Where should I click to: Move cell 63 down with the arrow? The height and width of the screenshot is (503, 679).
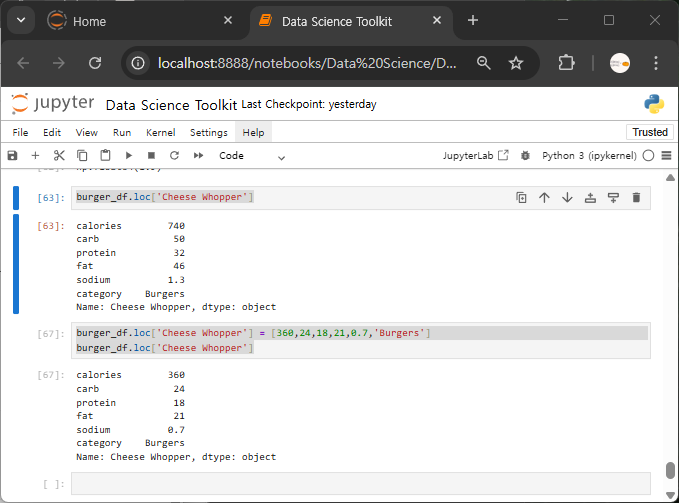pos(567,198)
